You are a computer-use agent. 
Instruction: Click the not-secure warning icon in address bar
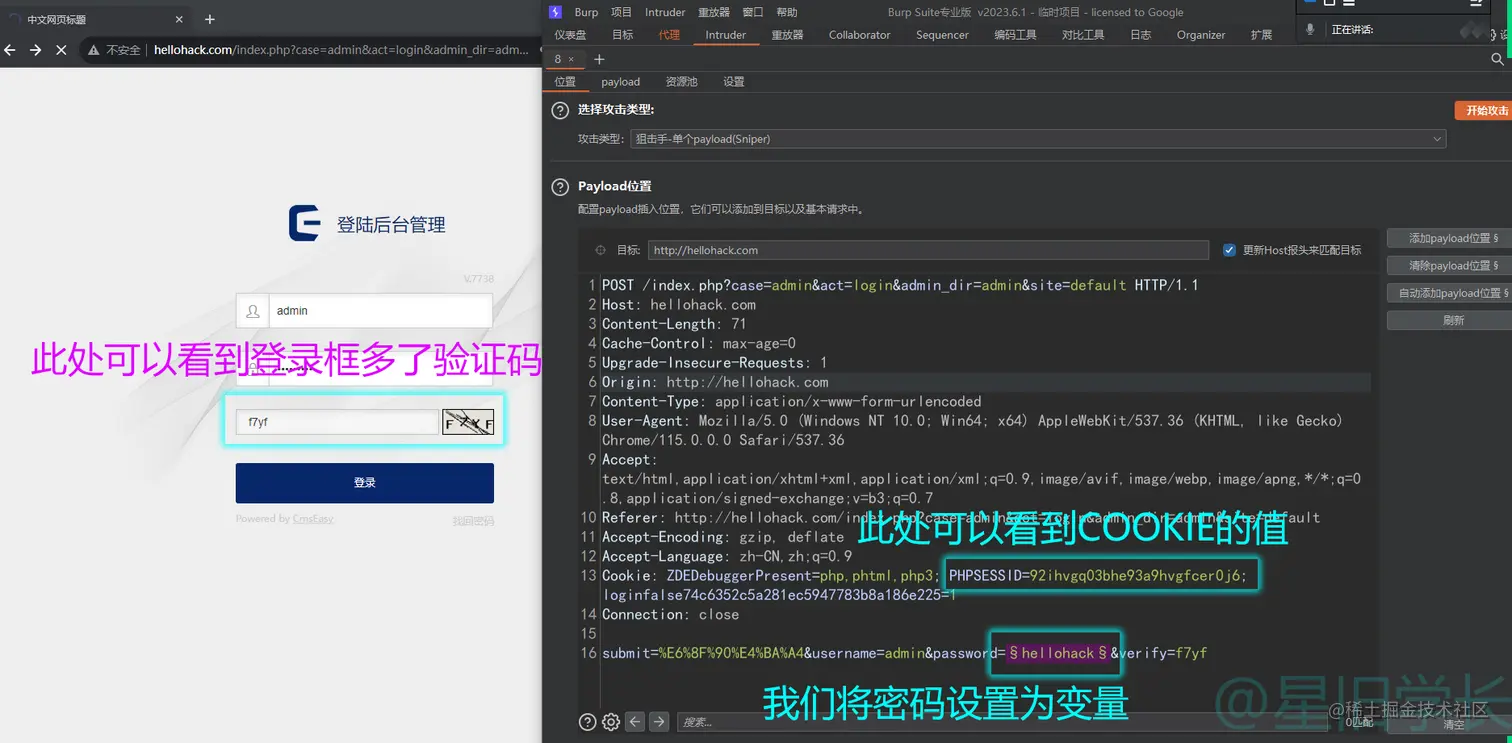94,49
